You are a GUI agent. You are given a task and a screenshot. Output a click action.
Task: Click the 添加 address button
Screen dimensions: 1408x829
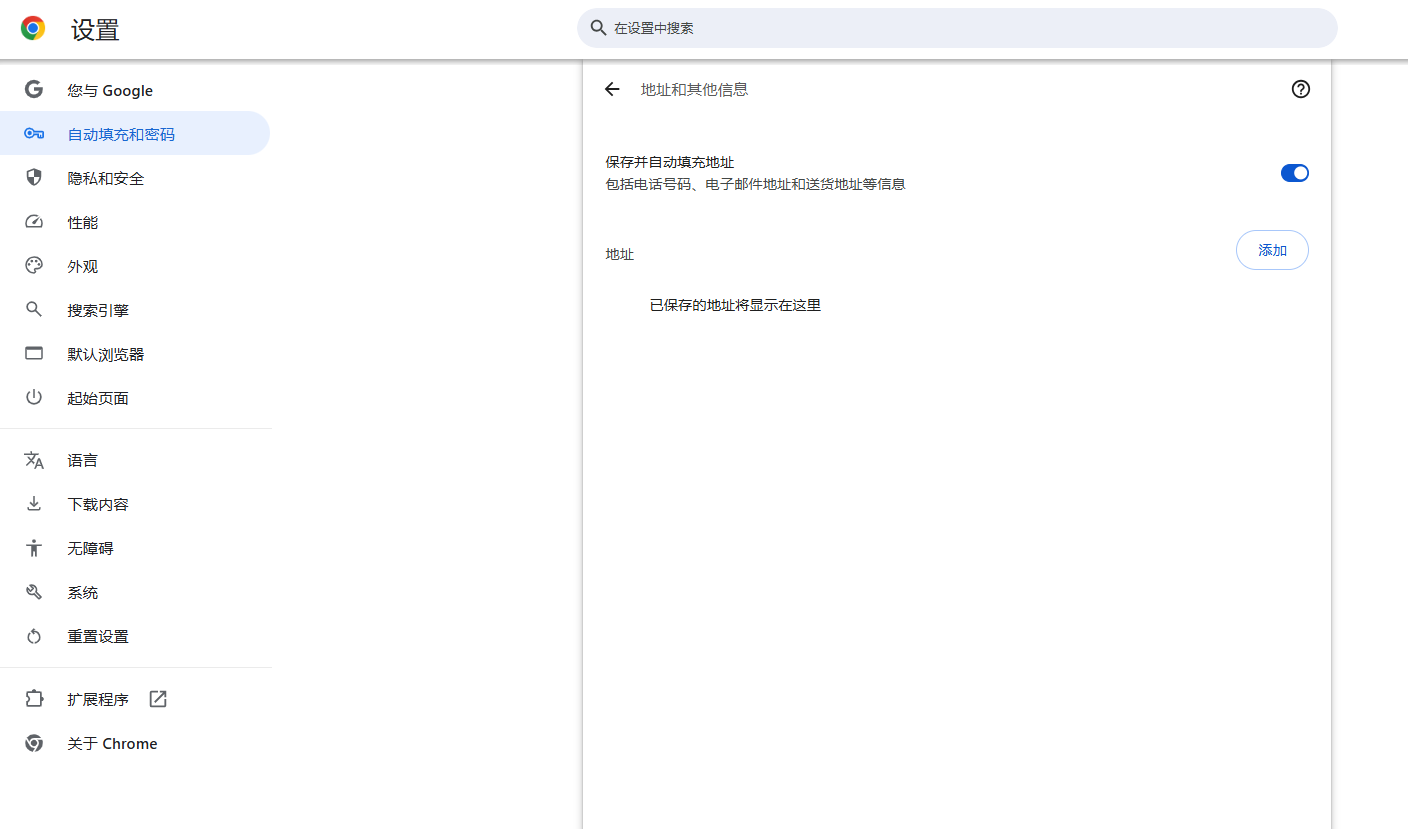click(1272, 250)
